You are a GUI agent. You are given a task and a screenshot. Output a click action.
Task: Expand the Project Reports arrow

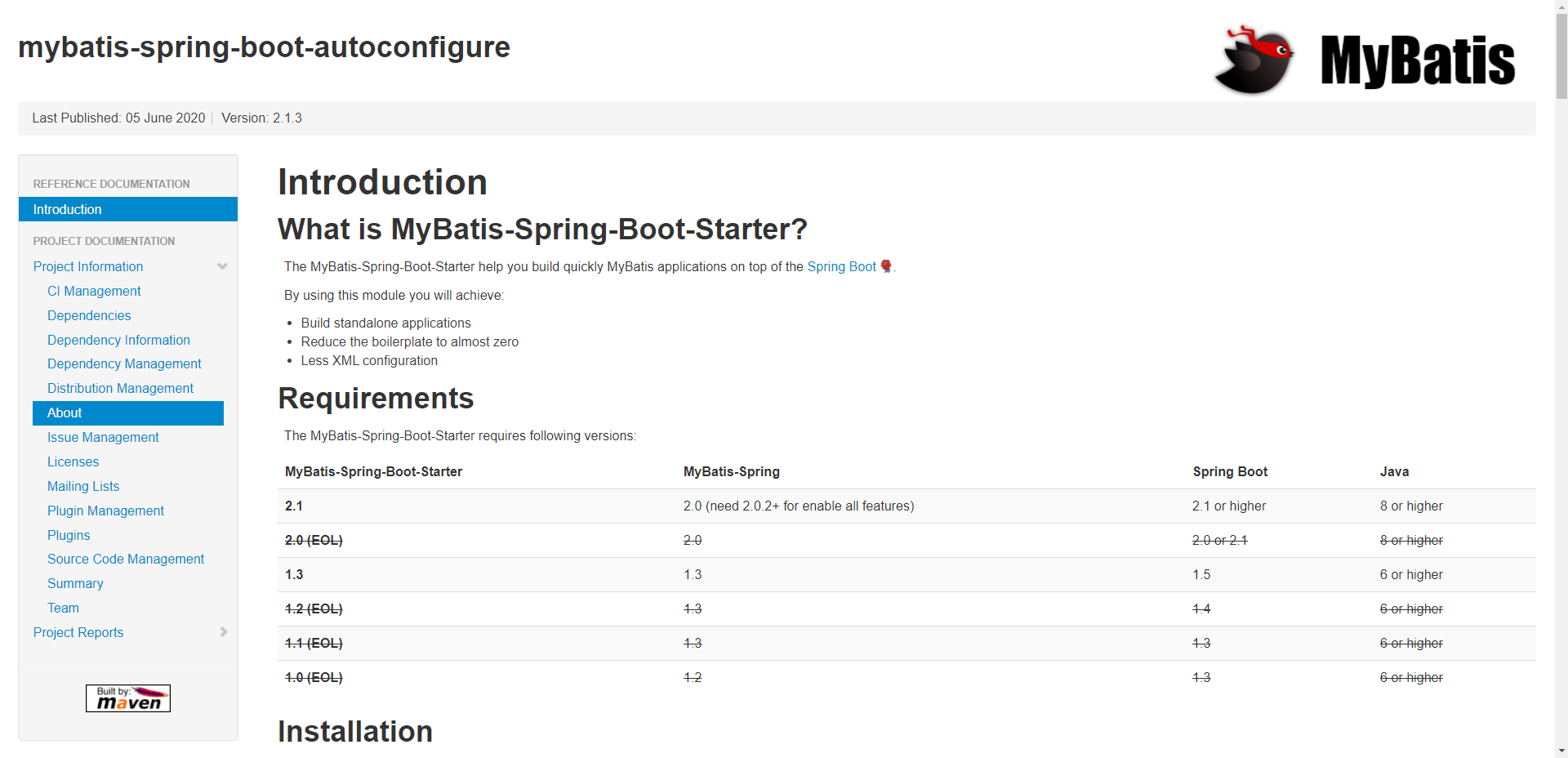click(x=223, y=632)
